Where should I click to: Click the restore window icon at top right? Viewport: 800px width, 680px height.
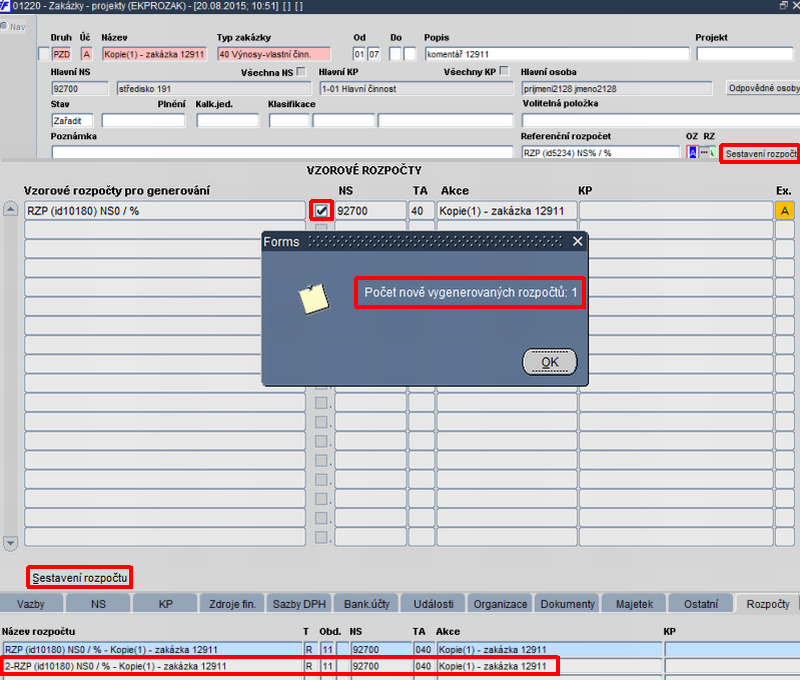(x=783, y=6)
